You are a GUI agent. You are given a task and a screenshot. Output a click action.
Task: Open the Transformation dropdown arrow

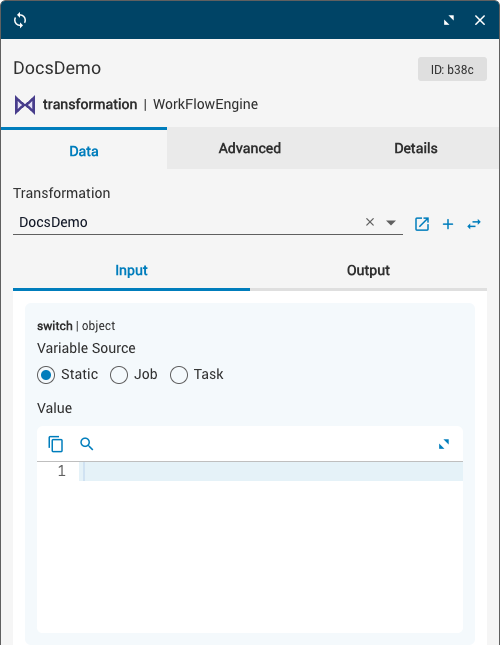[x=391, y=223]
